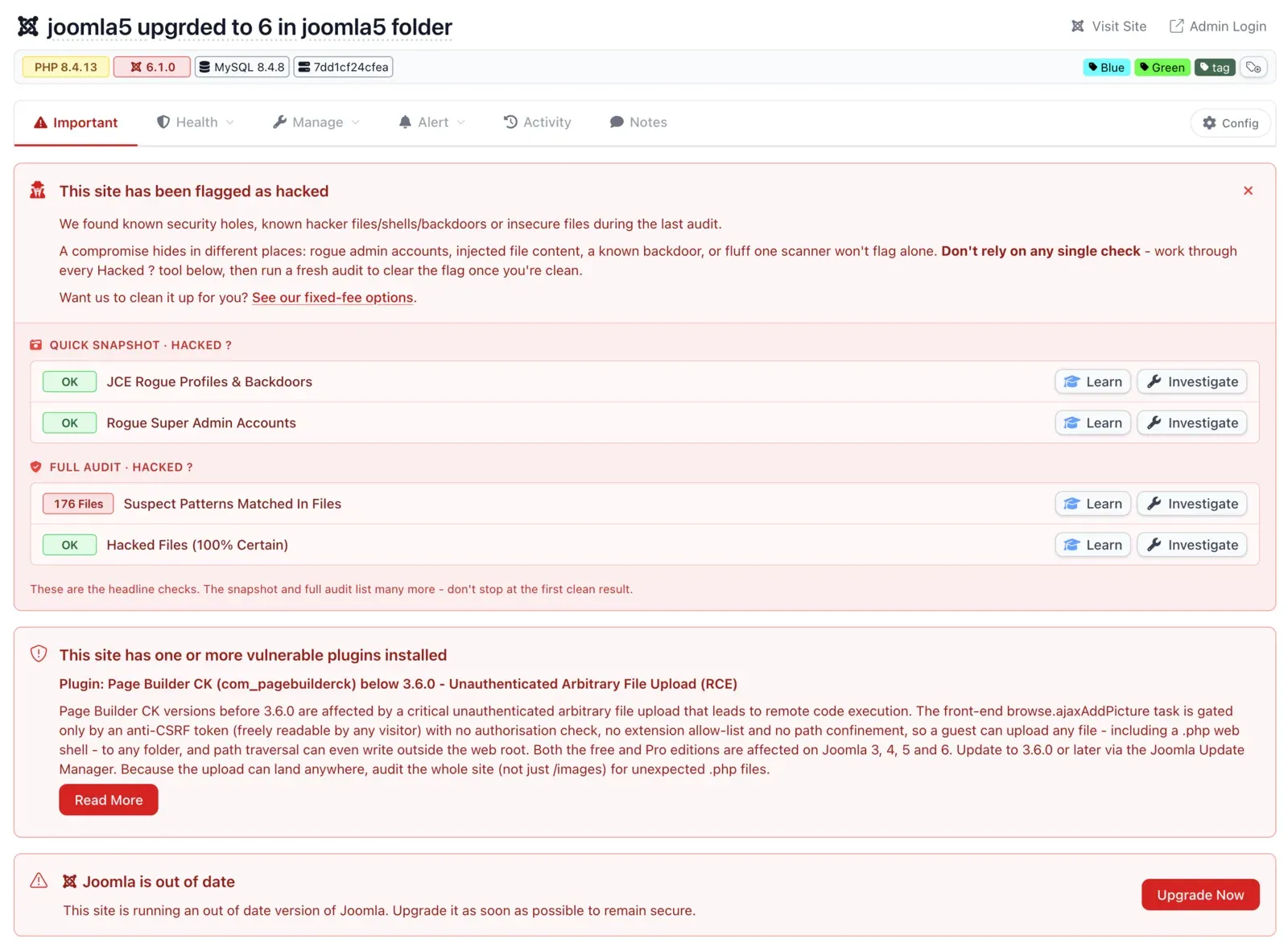The width and height of the screenshot is (1288, 952).
Task: Click the site title 'joomla5 upgrded to 6'
Action: click(x=250, y=27)
